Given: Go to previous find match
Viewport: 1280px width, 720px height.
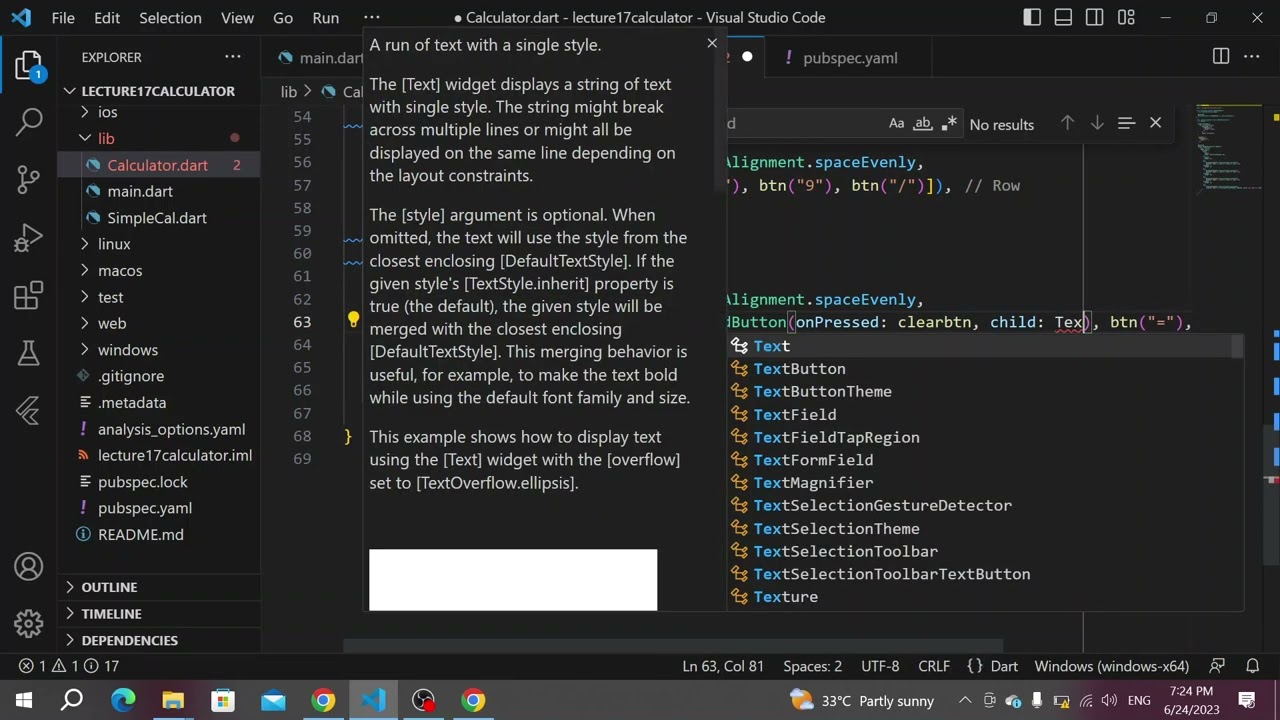Looking at the screenshot, I should coord(1067,123).
